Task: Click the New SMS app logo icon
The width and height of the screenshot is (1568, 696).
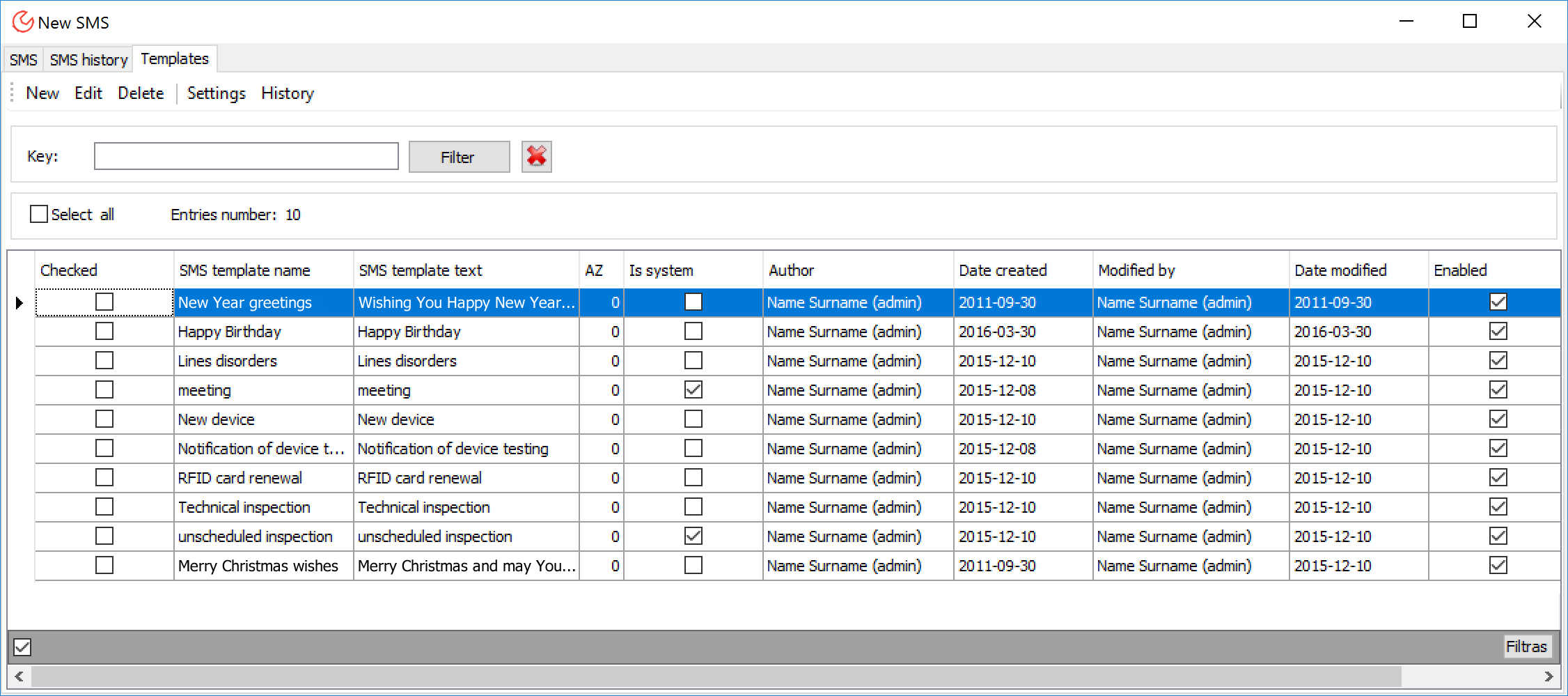Action: 22,22
